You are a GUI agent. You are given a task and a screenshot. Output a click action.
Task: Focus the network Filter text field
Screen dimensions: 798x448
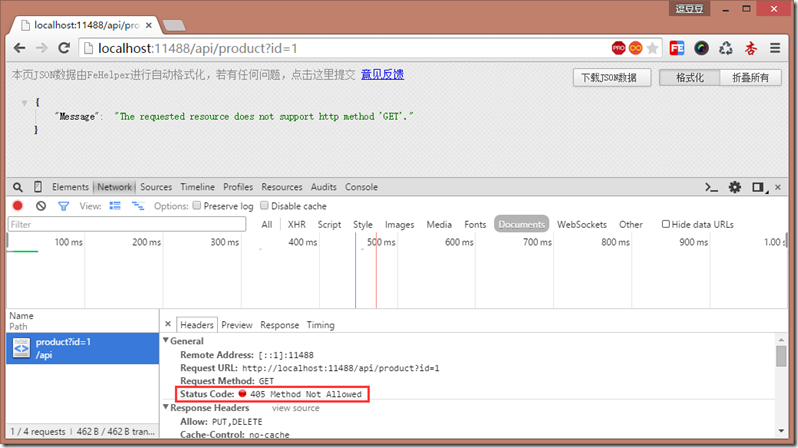tap(127, 225)
